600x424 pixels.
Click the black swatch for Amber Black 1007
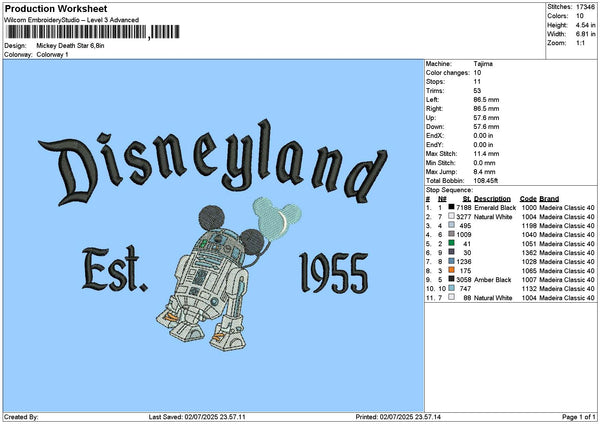pos(452,279)
